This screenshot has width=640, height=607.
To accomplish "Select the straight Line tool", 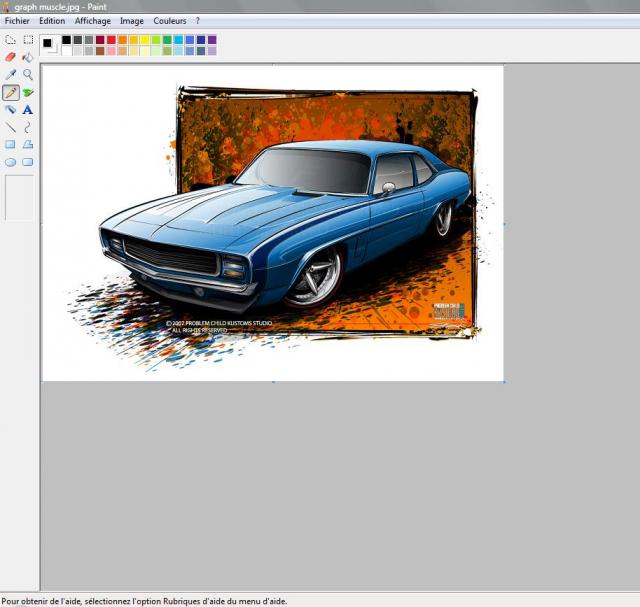I will 11,127.
